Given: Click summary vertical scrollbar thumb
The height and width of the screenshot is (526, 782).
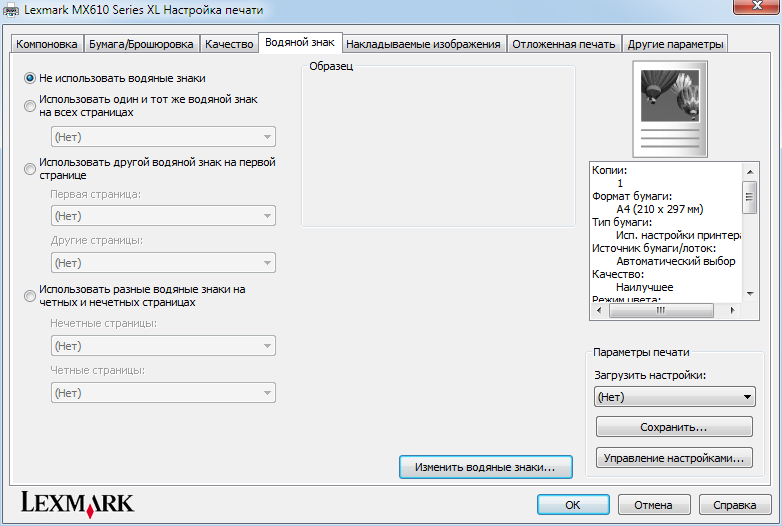Looking at the screenshot, I should 750,197.
